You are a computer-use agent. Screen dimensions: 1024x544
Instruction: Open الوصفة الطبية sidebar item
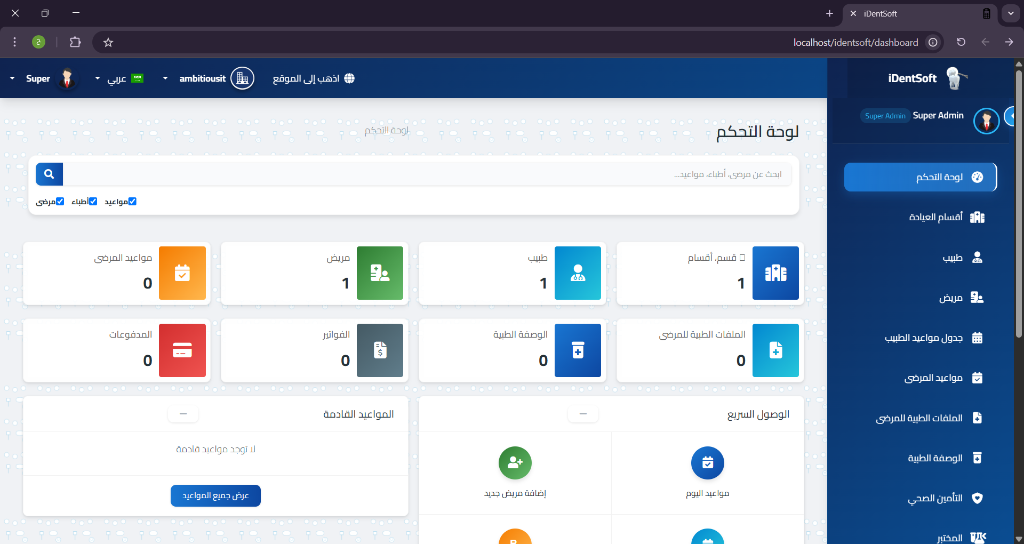(920, 458)
